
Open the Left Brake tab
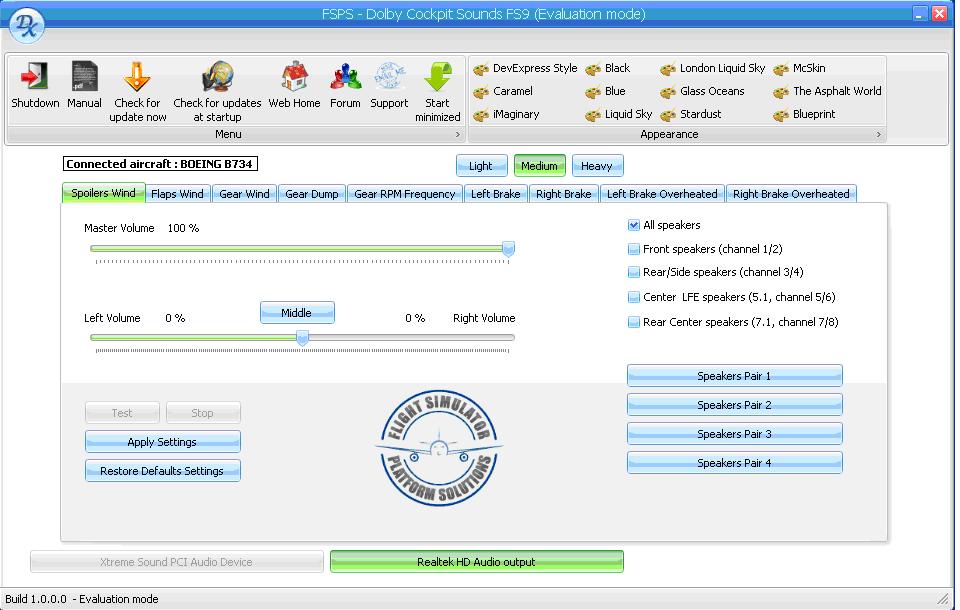pos(496,194)
